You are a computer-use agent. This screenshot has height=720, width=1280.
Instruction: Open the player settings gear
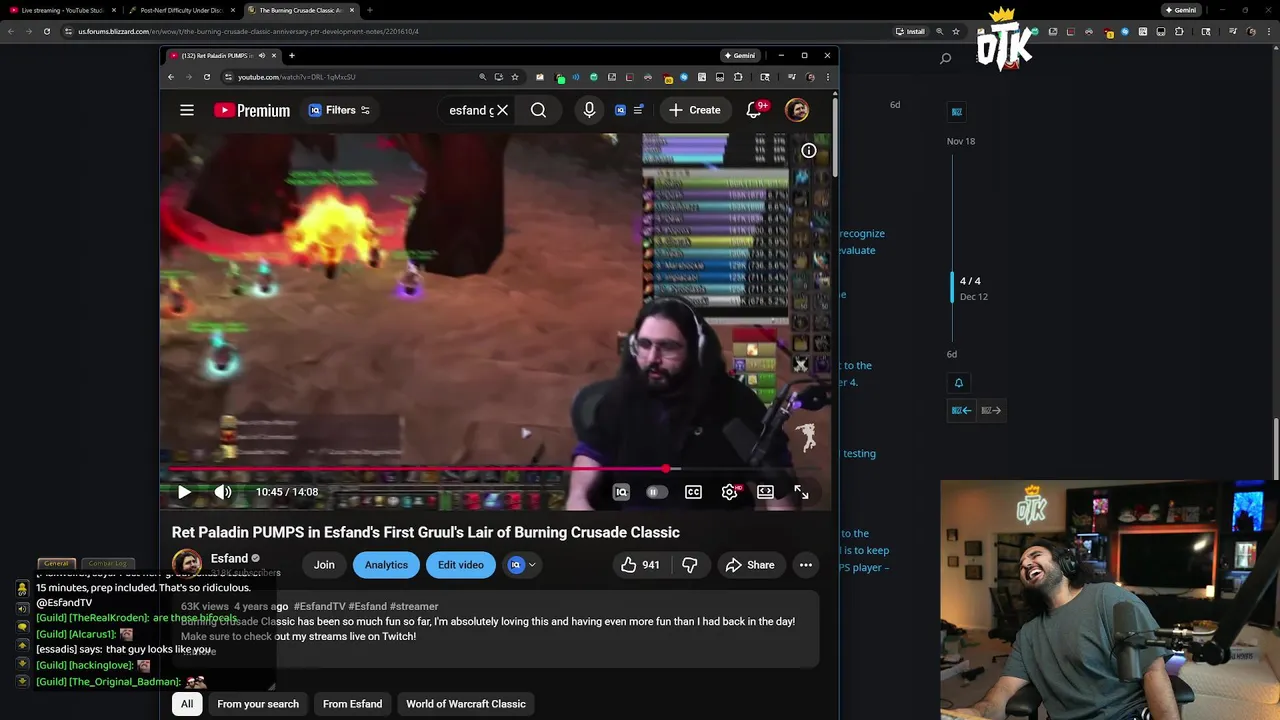coord(730,492)
